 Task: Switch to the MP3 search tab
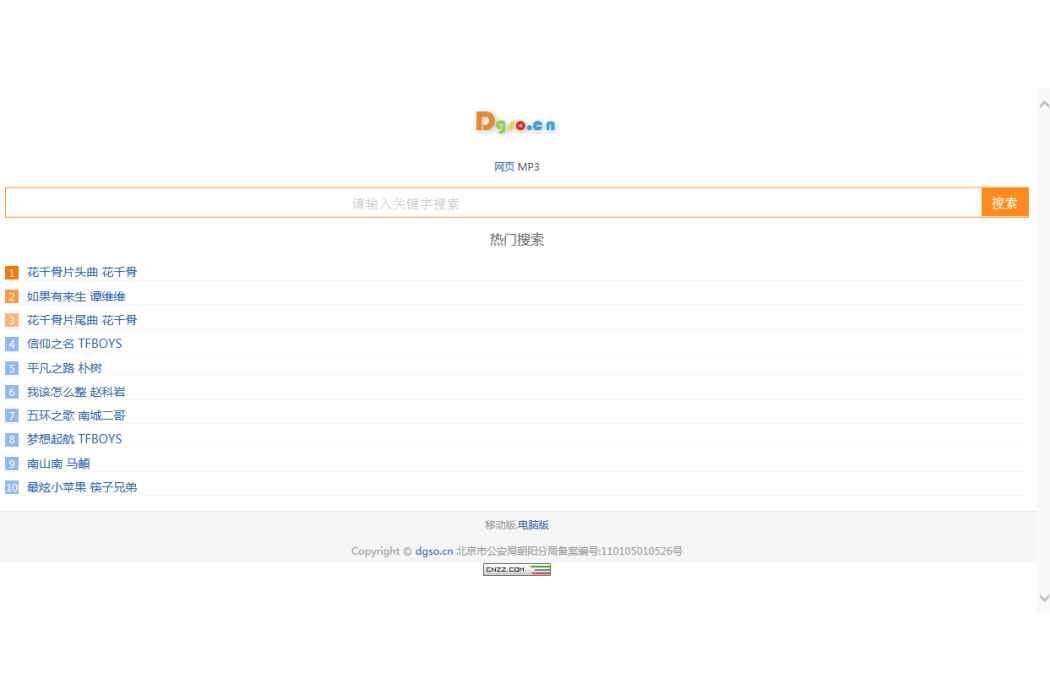point(528,167)
